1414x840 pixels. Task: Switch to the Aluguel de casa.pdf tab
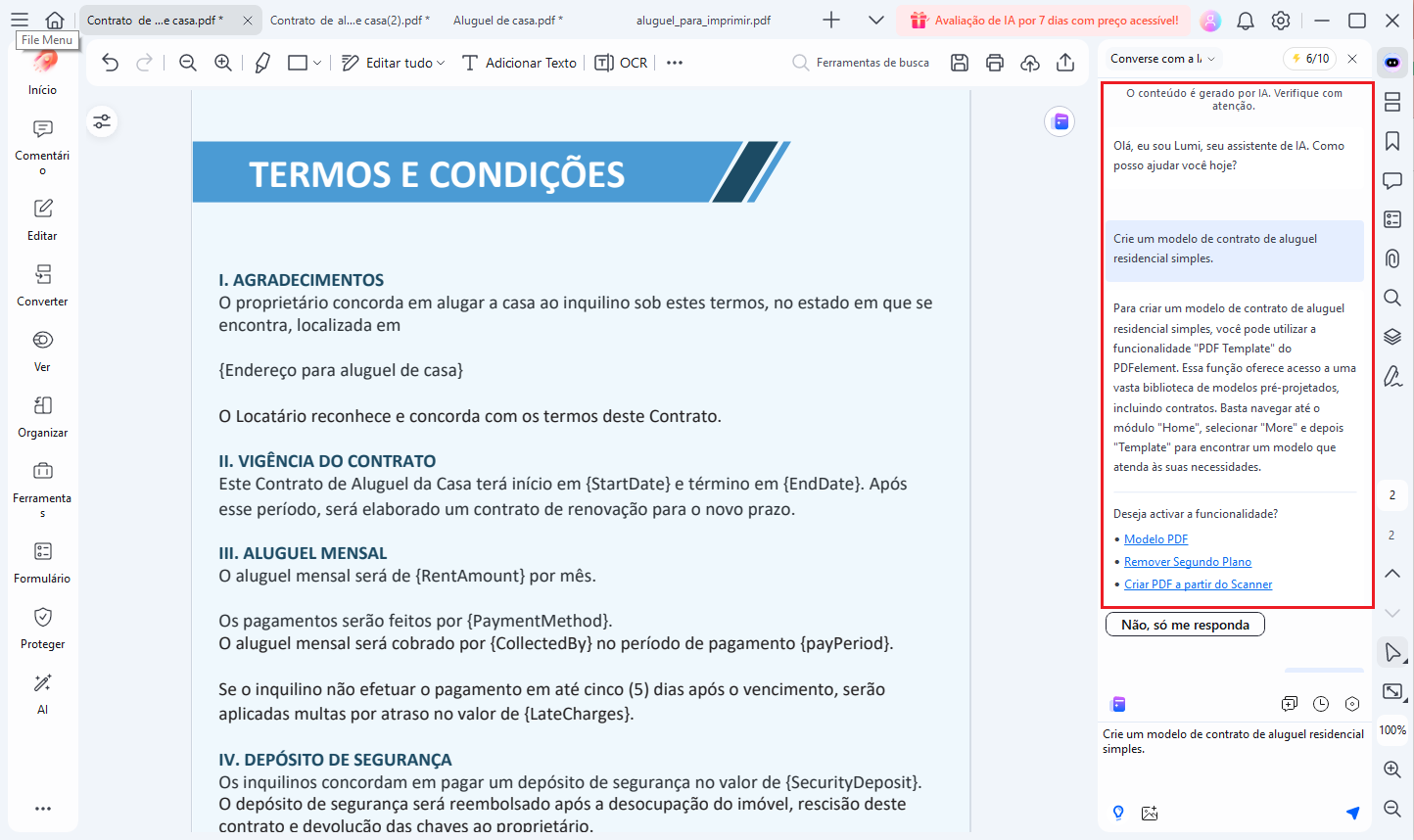point(505,19)
